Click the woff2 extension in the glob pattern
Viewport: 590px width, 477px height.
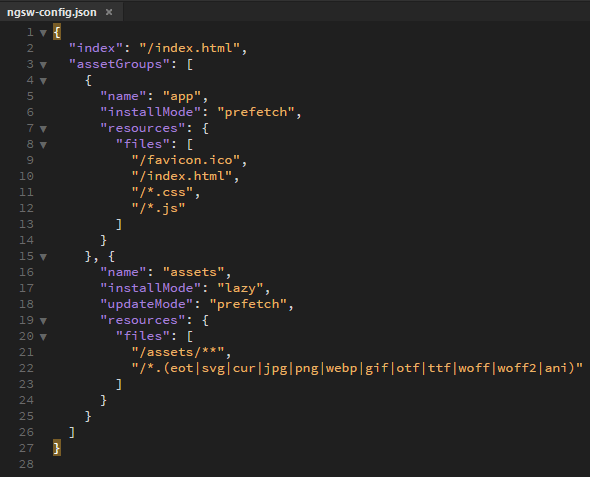coord(516,368)
